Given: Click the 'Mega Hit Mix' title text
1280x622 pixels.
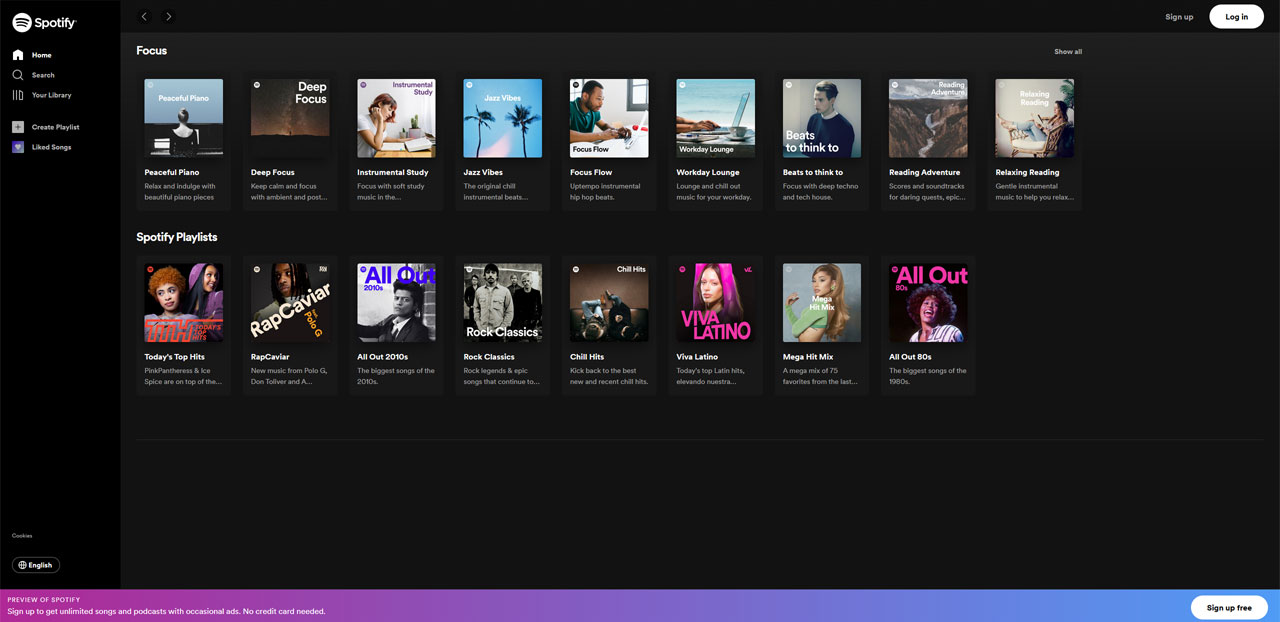Looking at the screenshot, I should click(x=808, y=356).
